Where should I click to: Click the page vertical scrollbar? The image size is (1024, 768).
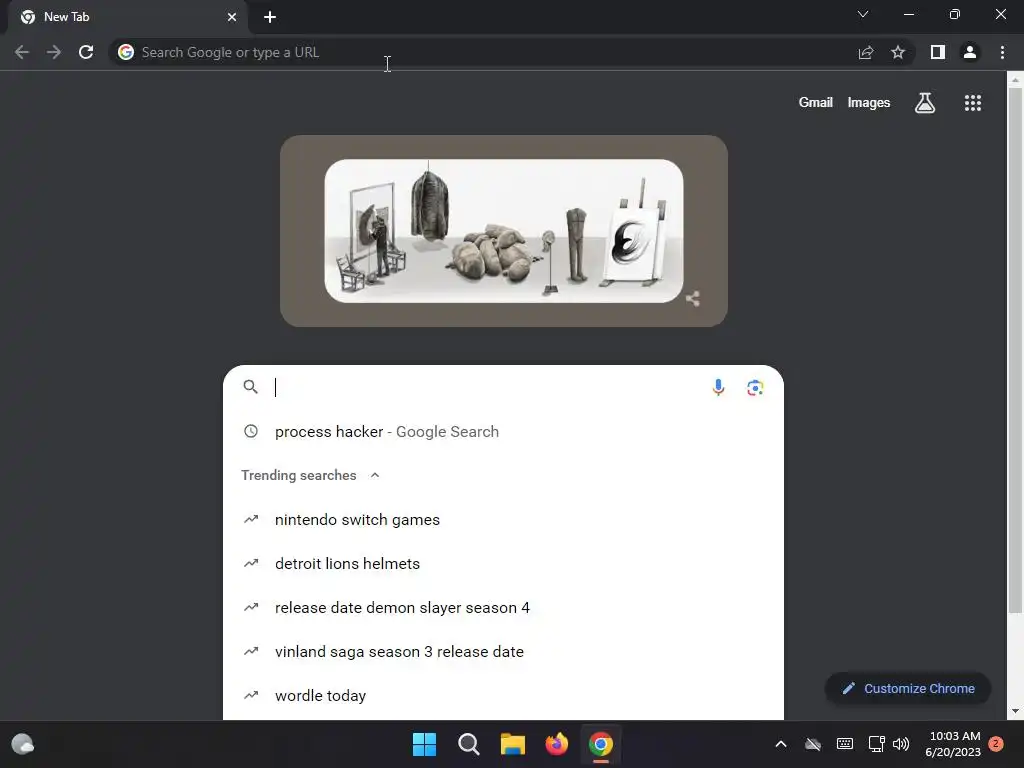tap(1015, 351)
